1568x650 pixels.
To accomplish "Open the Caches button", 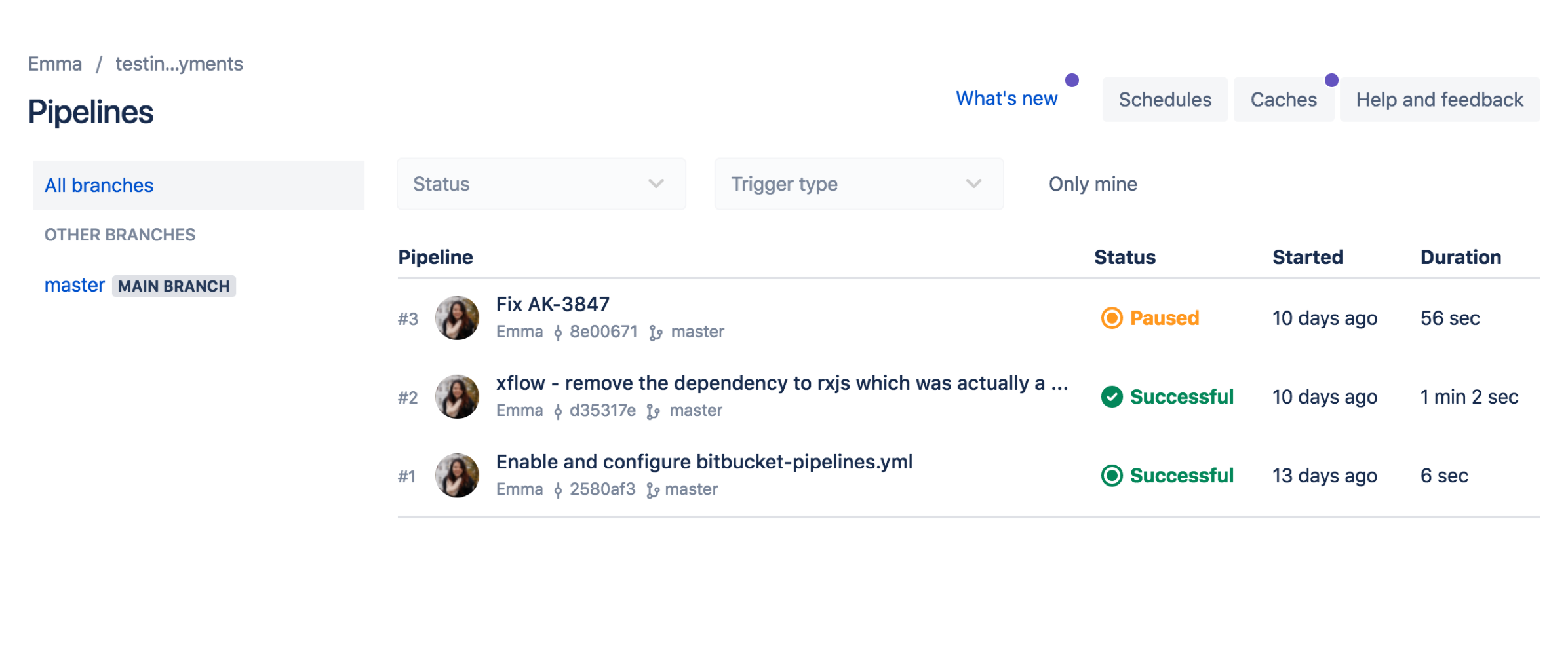I will click(x=1283, y=100).
